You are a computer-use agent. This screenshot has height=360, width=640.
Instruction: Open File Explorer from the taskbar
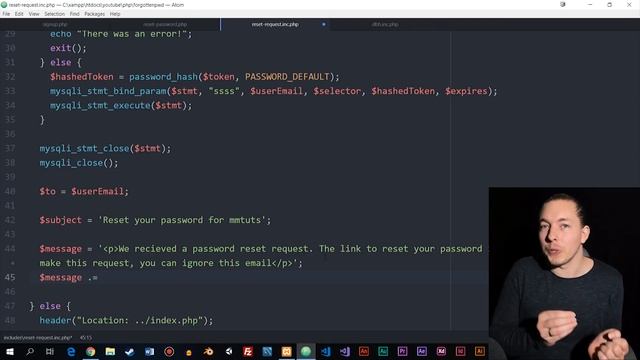point(110,351)
